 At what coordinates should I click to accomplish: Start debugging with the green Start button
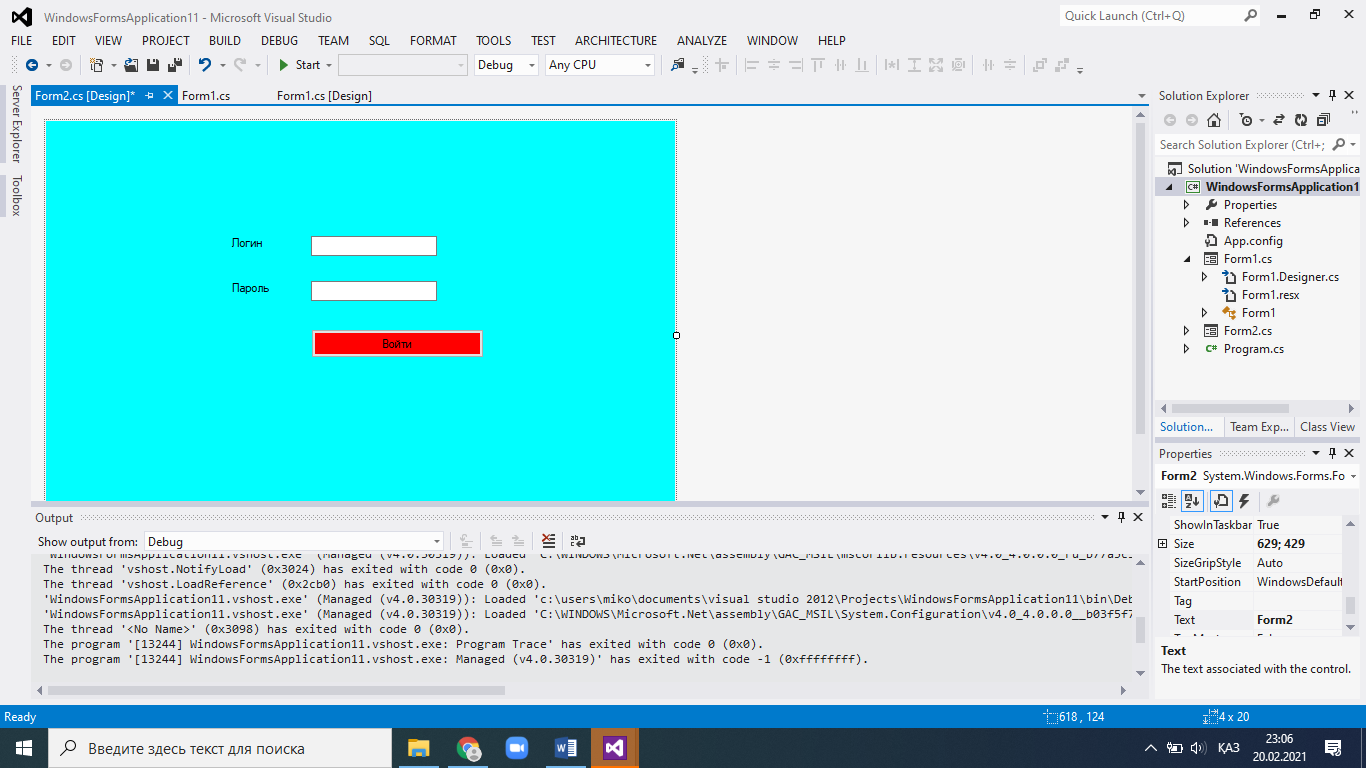299,65
